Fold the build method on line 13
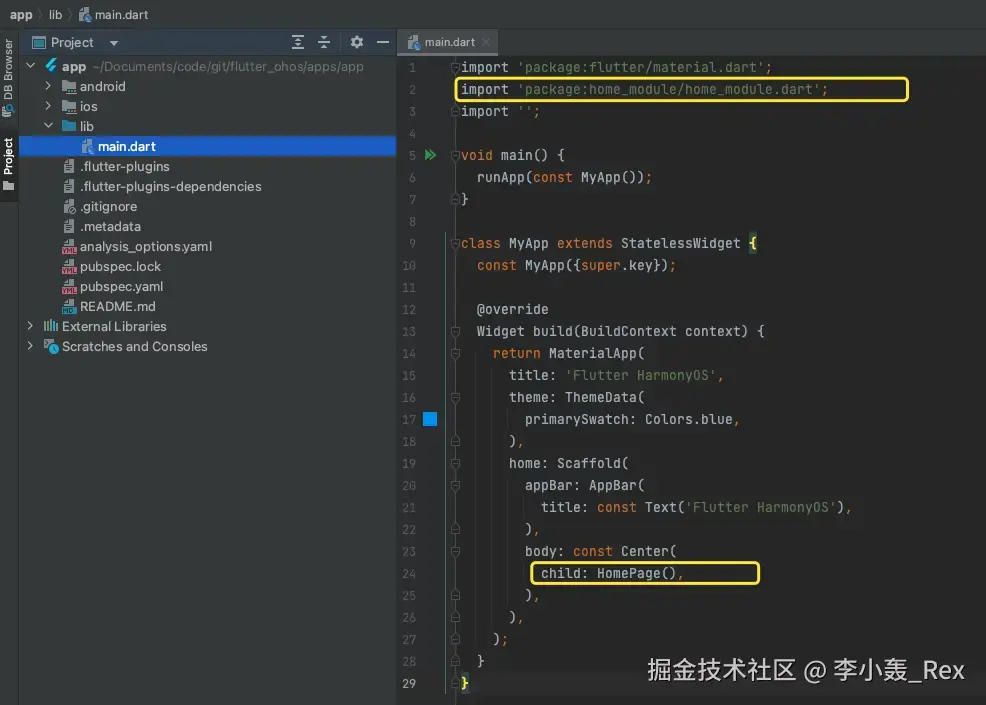 coord(455,331)
